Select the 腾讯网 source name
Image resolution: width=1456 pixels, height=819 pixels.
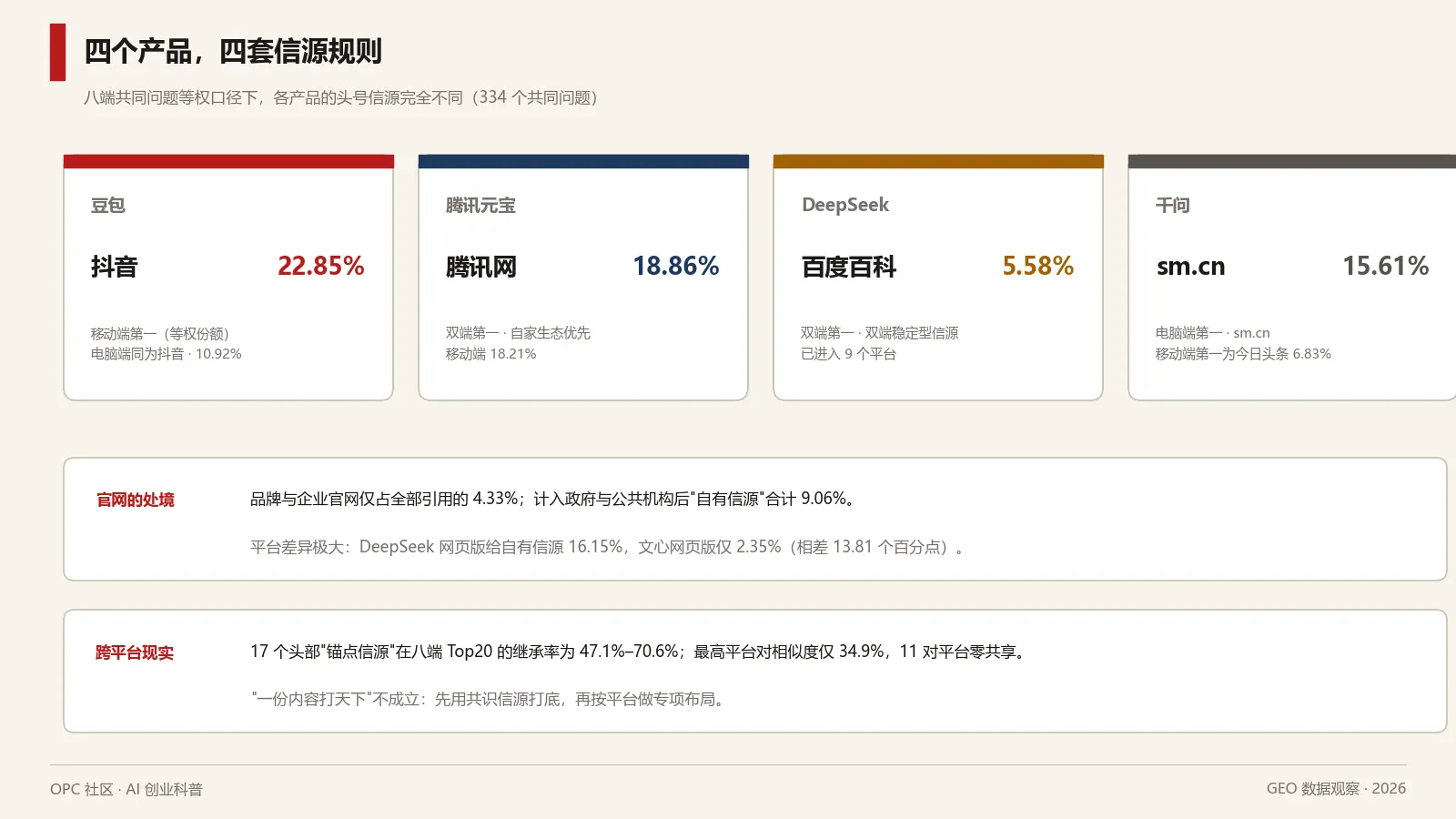click(x=480, y=267)
